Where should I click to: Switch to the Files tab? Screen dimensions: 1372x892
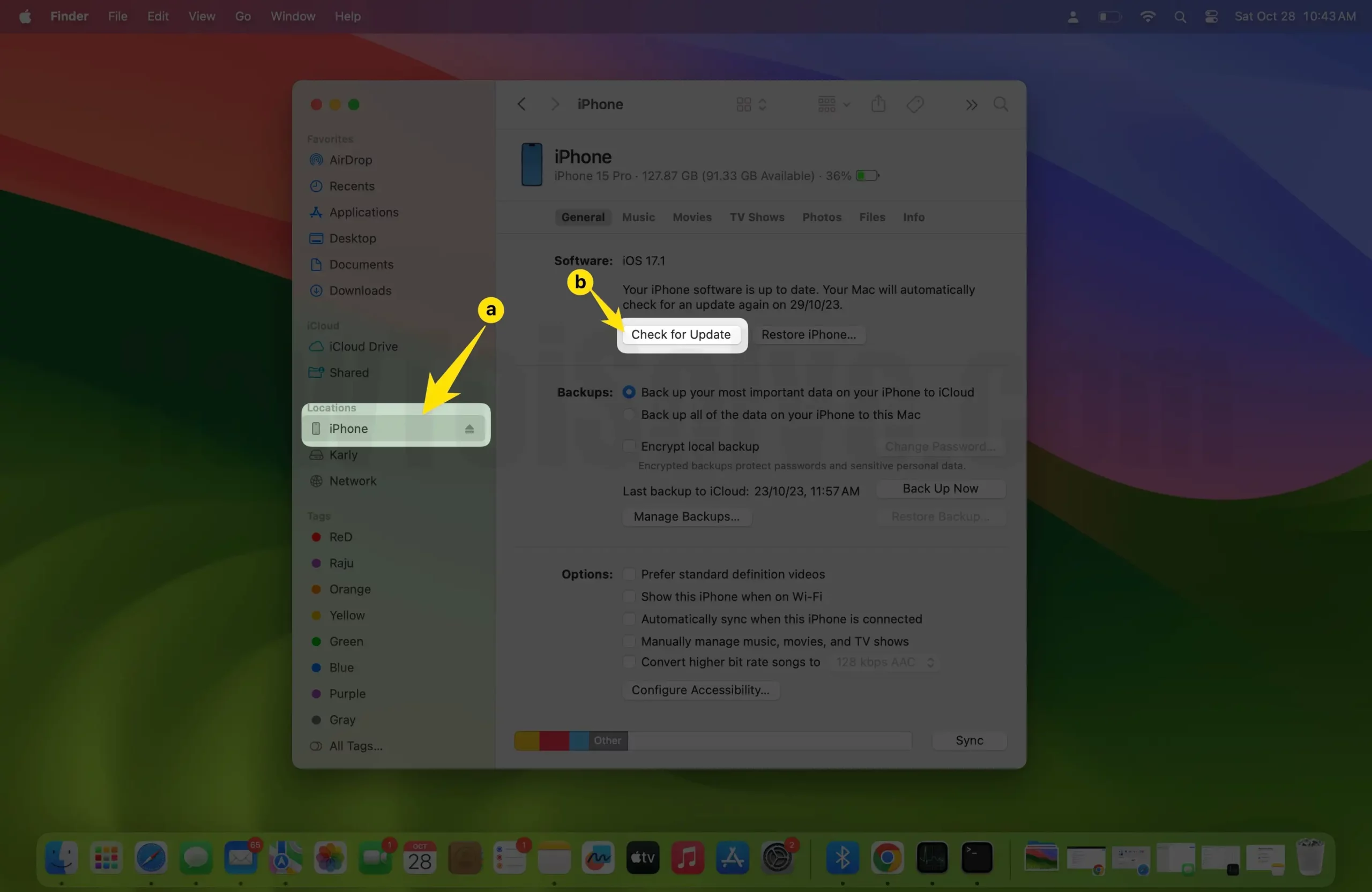pyautogui.click(x=871, y=217)
